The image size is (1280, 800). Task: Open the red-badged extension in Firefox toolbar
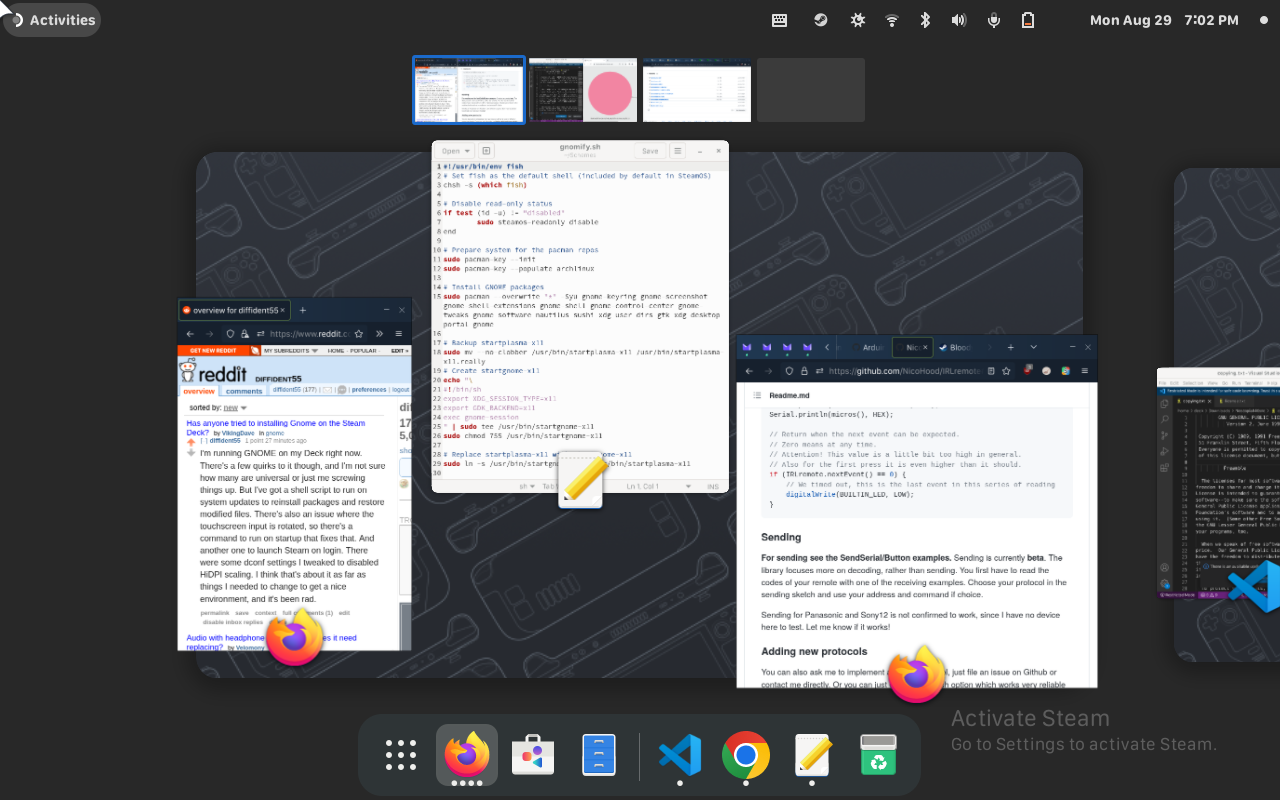pos(1027,371)
